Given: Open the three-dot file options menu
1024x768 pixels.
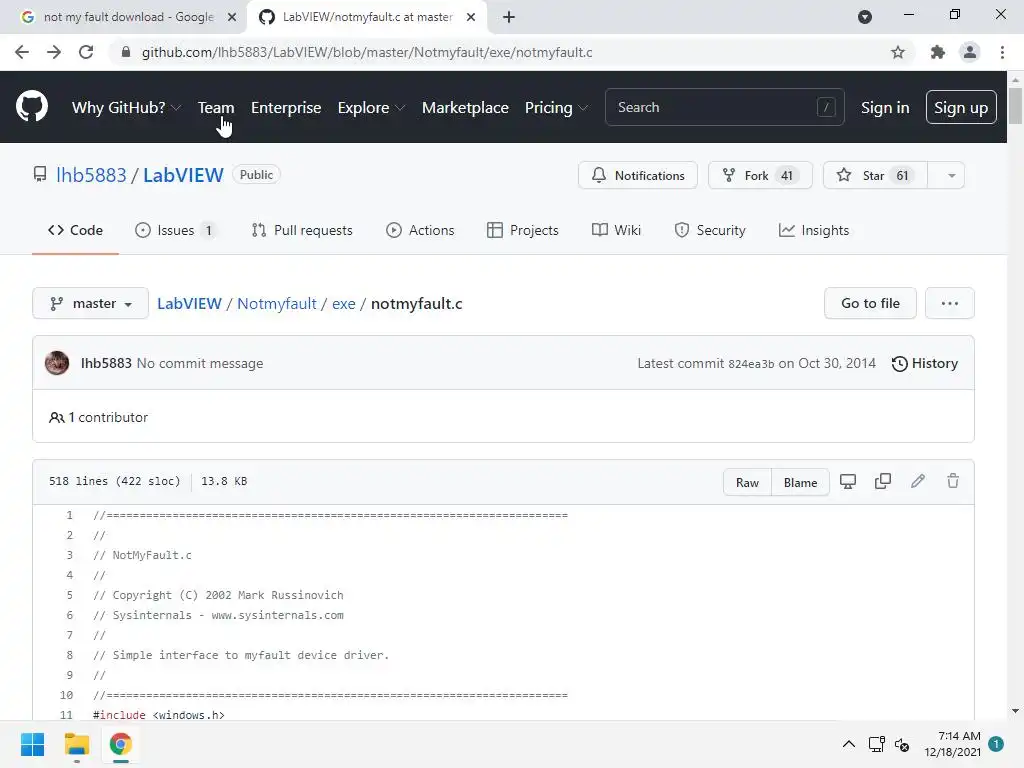Looking at the screenshot, I should (950, 303).
